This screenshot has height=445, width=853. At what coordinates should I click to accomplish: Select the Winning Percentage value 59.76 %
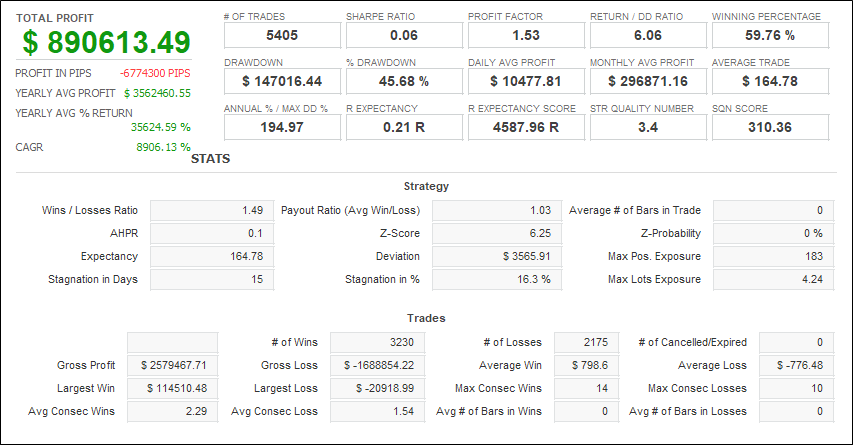point(769,36)
